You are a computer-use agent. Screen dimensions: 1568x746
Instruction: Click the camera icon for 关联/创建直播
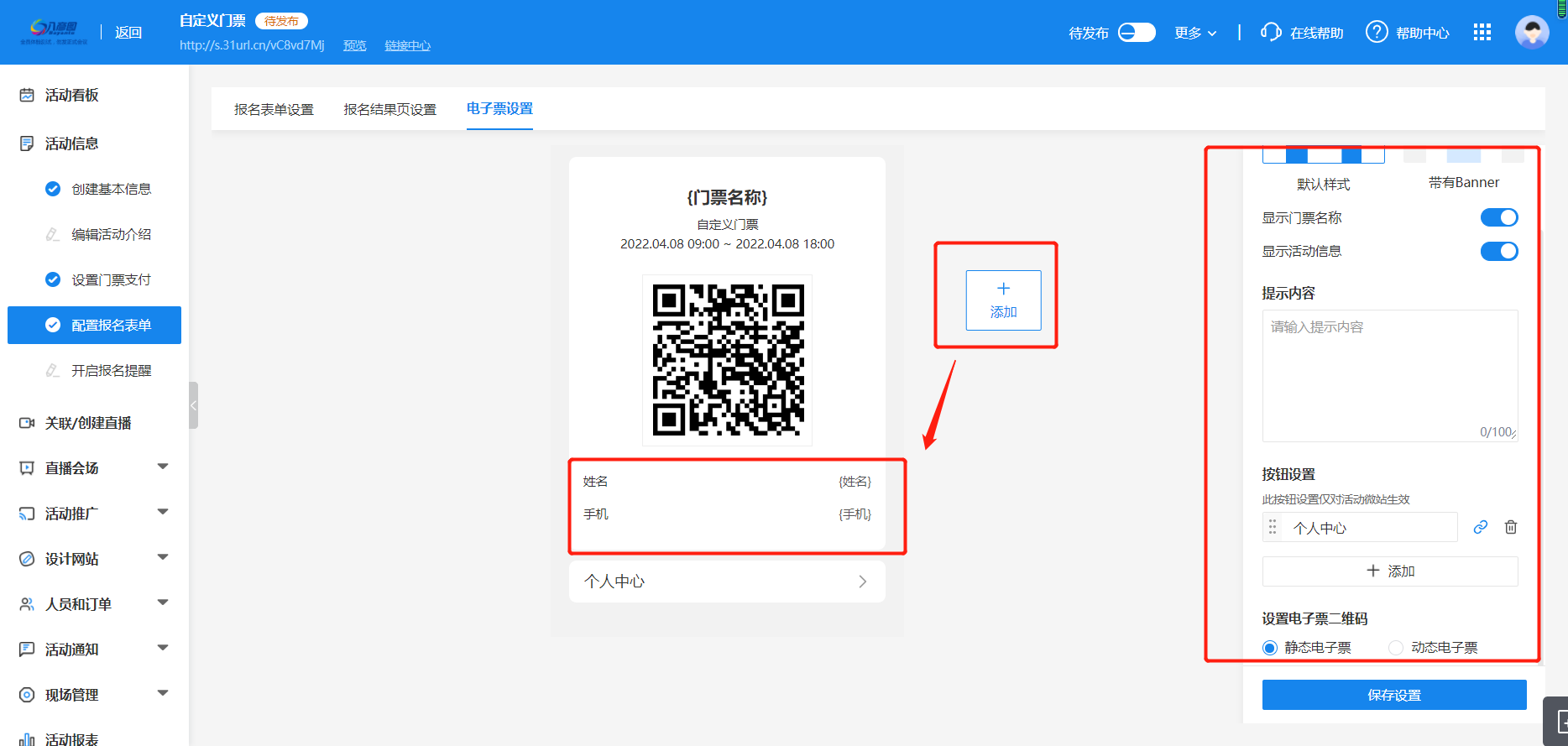[x=27, y=423]
